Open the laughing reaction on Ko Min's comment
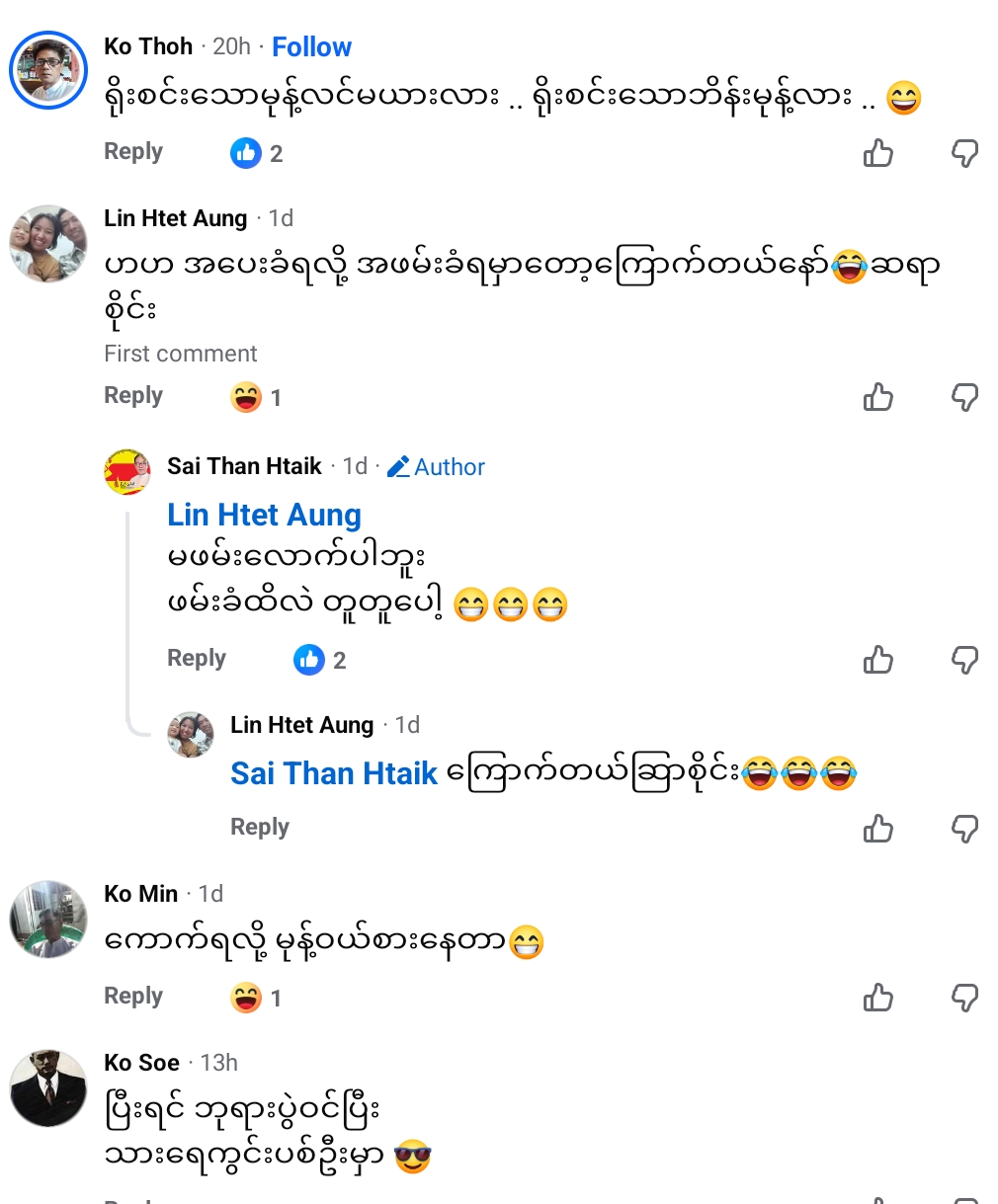The height and width of the screenshot is (1204, 998). 246,998
